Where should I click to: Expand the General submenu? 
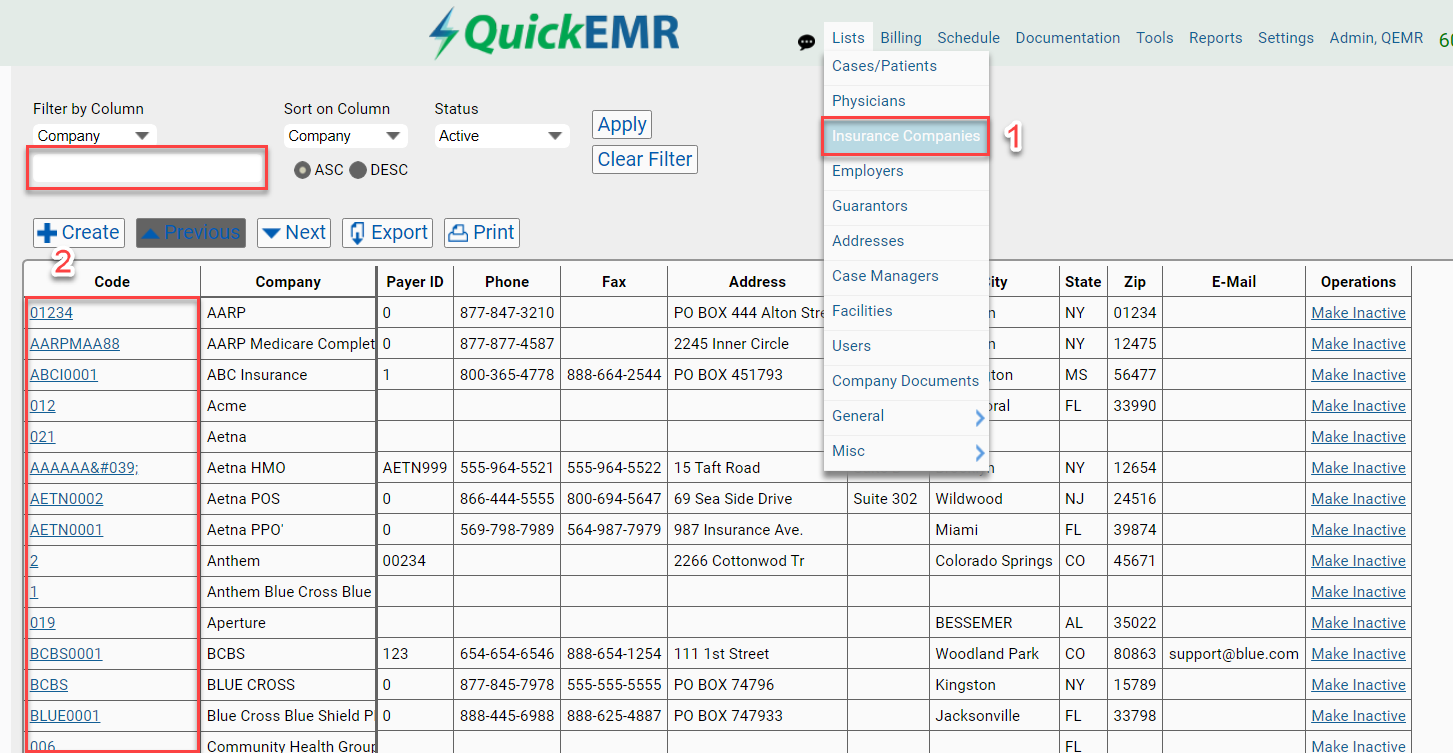pos(906,416)
